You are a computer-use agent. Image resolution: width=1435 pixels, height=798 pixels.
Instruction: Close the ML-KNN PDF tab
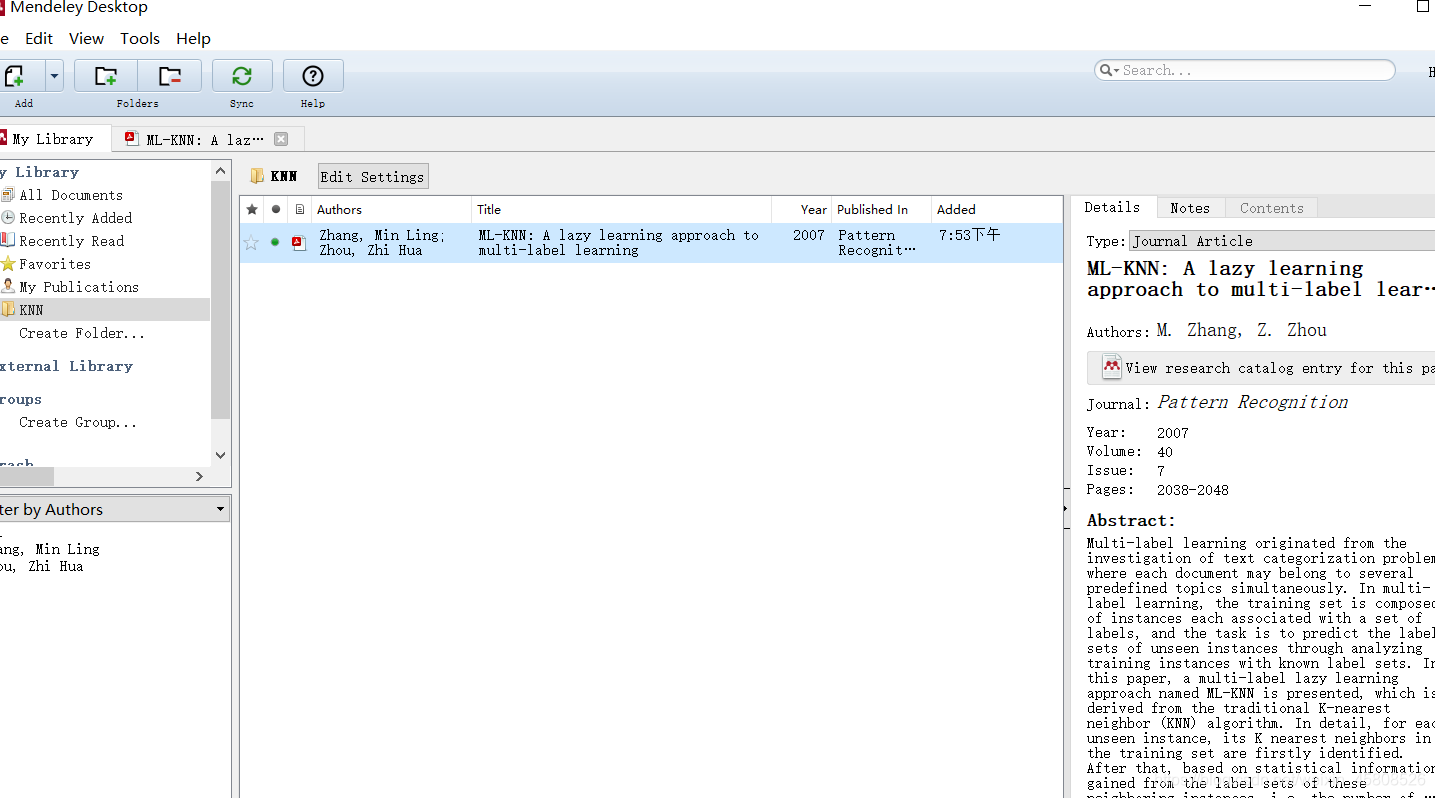[x=281, y=139]
